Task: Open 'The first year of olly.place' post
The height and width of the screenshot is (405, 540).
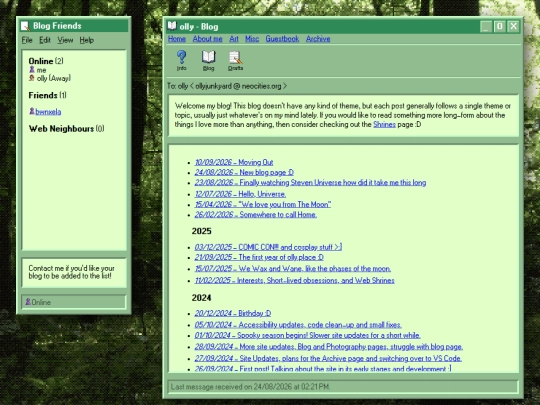Action: click(259, 257)
